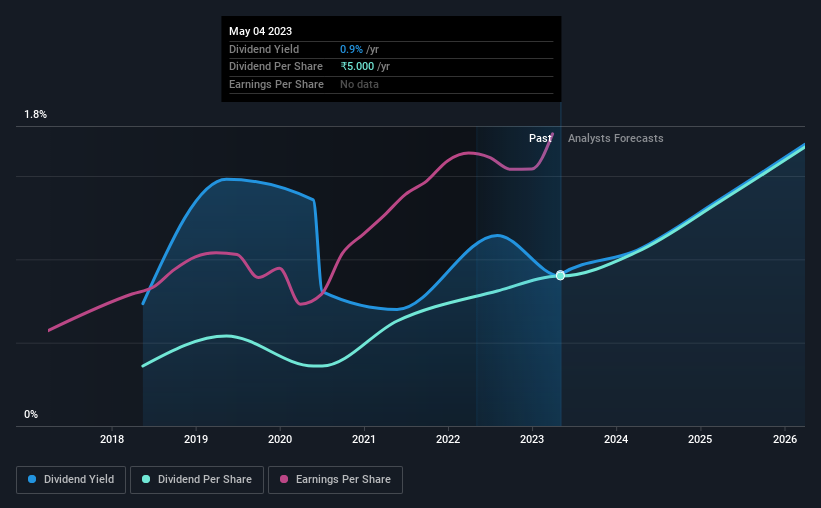Click the 2023 x-axis label
821x508 pixels.
pos(532,439)
